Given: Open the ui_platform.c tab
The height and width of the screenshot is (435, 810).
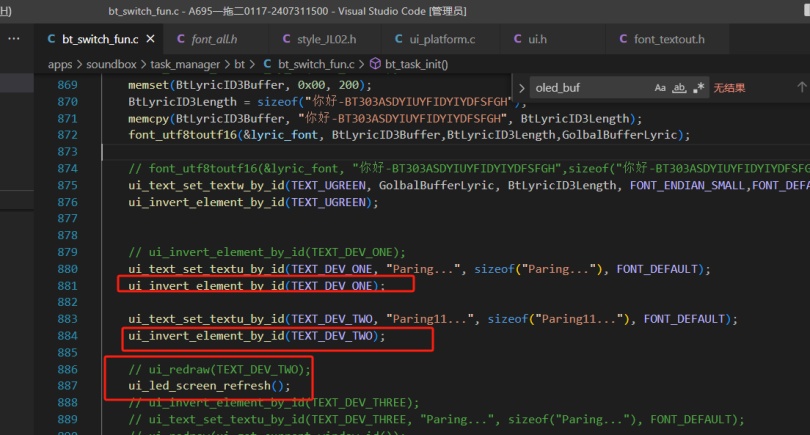Looking at the screenshot, I should tap(442, 39).
